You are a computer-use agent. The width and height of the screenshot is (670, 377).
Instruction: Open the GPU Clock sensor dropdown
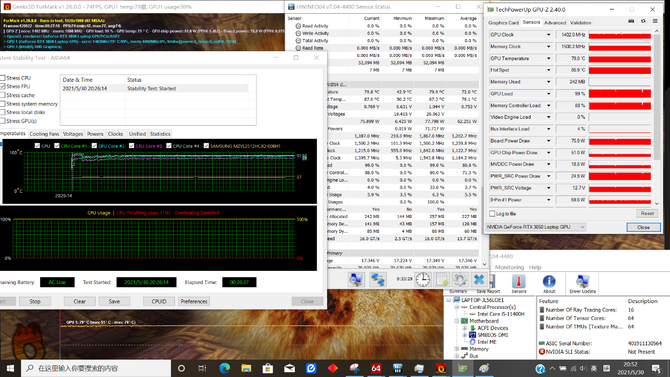549,35
